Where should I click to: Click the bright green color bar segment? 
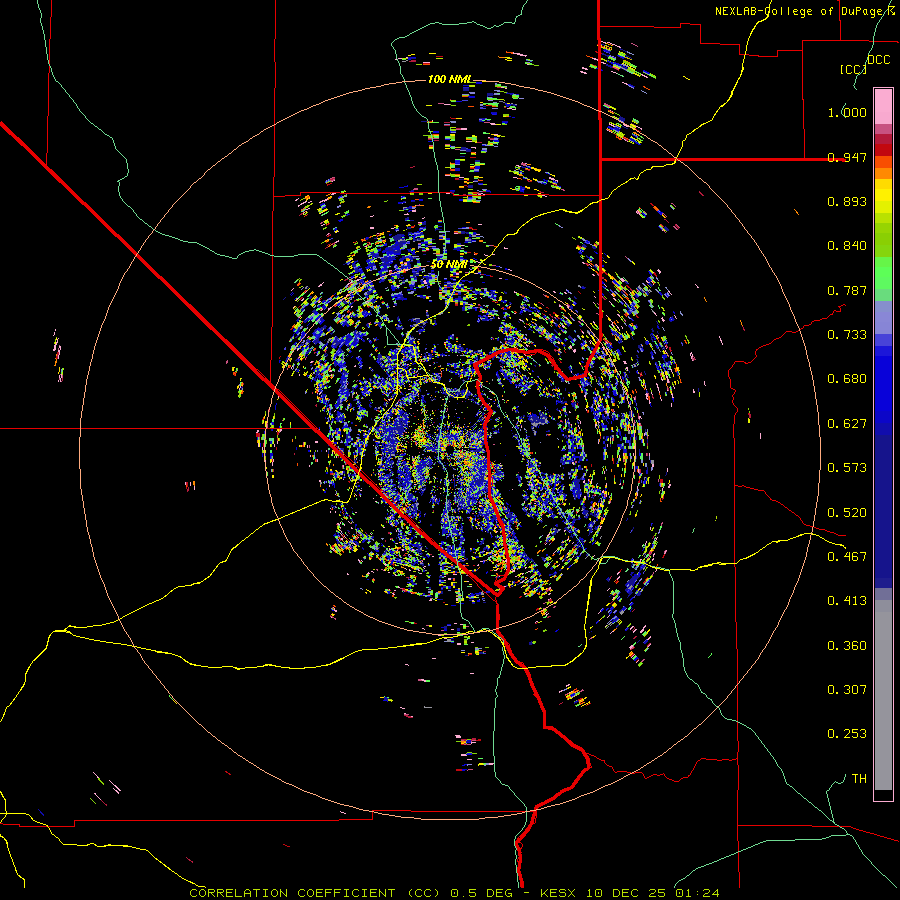[883, 273]
